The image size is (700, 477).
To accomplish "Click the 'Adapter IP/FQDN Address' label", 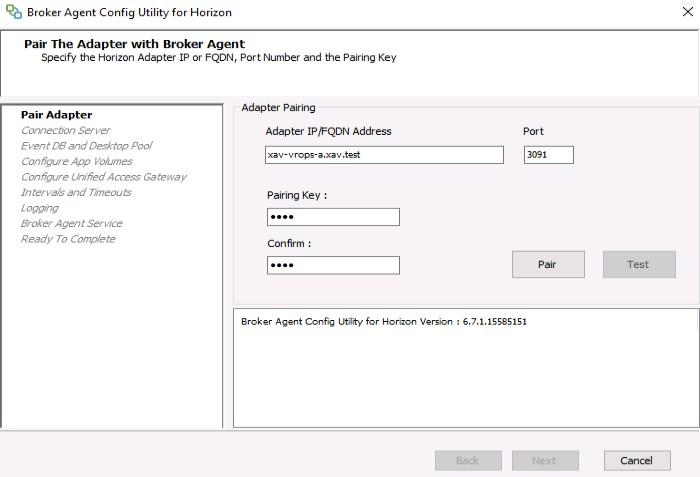I will tap(328, 131).
